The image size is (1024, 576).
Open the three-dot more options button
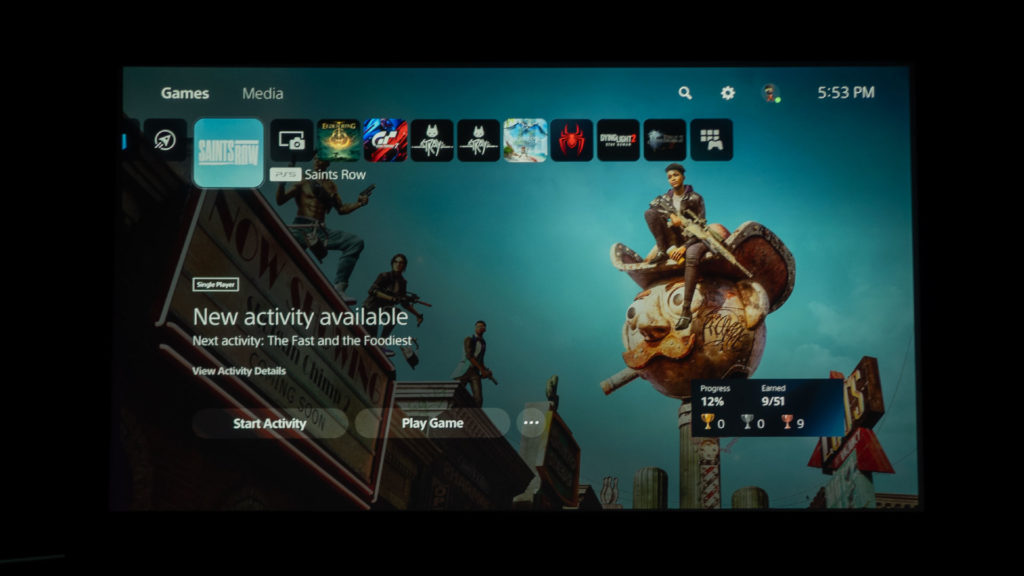click(531, 423)
